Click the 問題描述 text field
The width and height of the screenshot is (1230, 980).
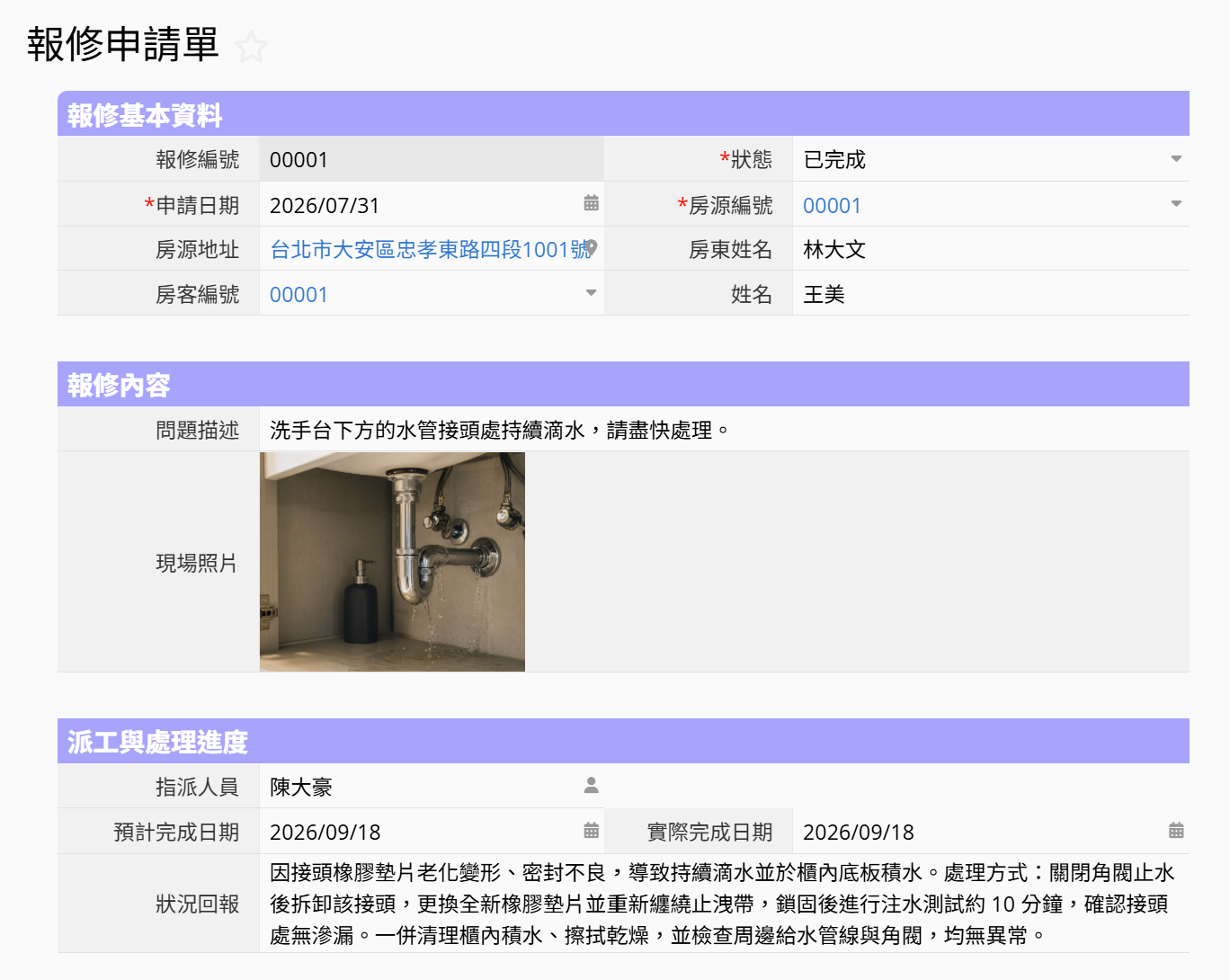[x=724, y=429]
